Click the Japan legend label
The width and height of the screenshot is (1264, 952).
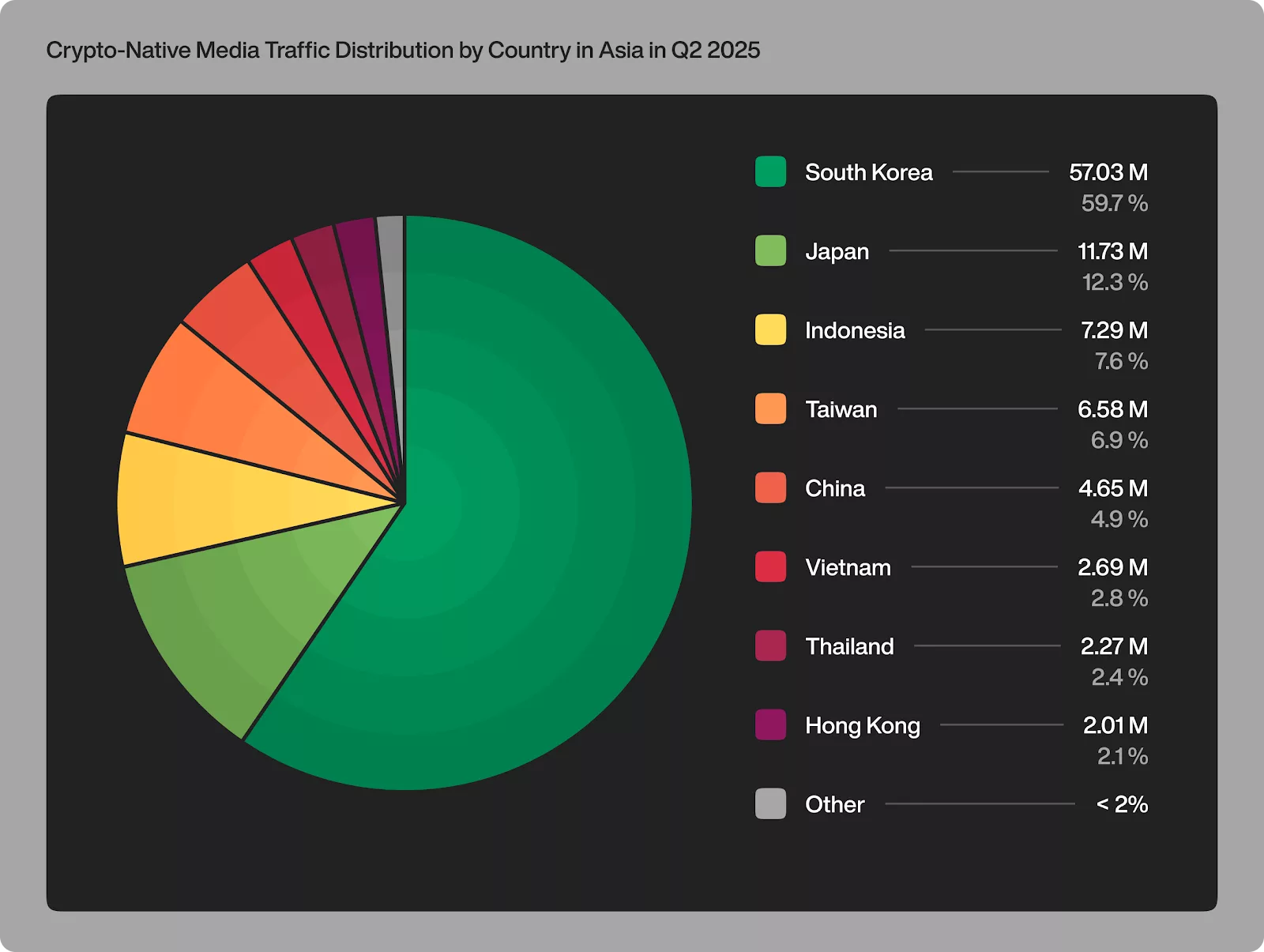836,251
